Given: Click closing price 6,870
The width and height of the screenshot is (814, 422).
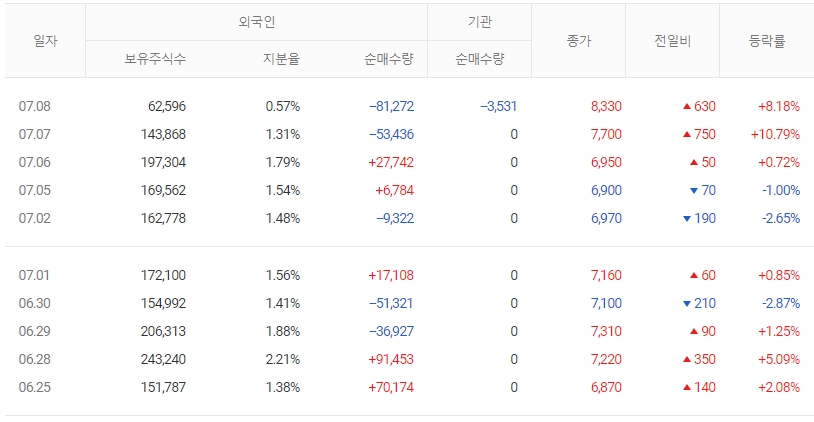Looking at the screenshot, I should 606,387.
